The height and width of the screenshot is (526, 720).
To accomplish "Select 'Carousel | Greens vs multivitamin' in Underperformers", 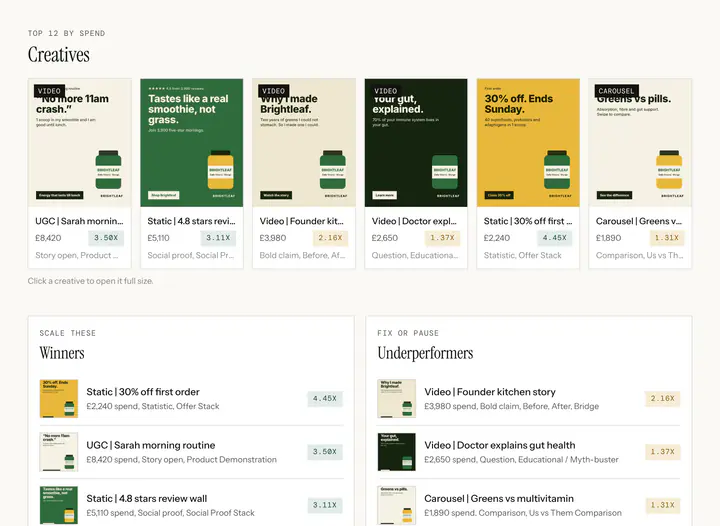I will click(x=499, y=498).
